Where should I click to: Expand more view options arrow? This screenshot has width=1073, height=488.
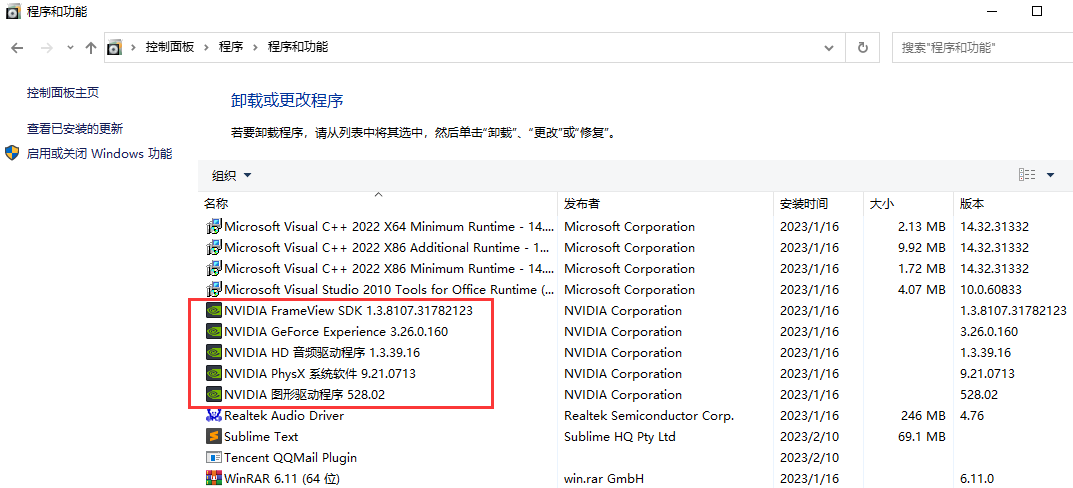pyautogui.click(x=1051, y=175)
